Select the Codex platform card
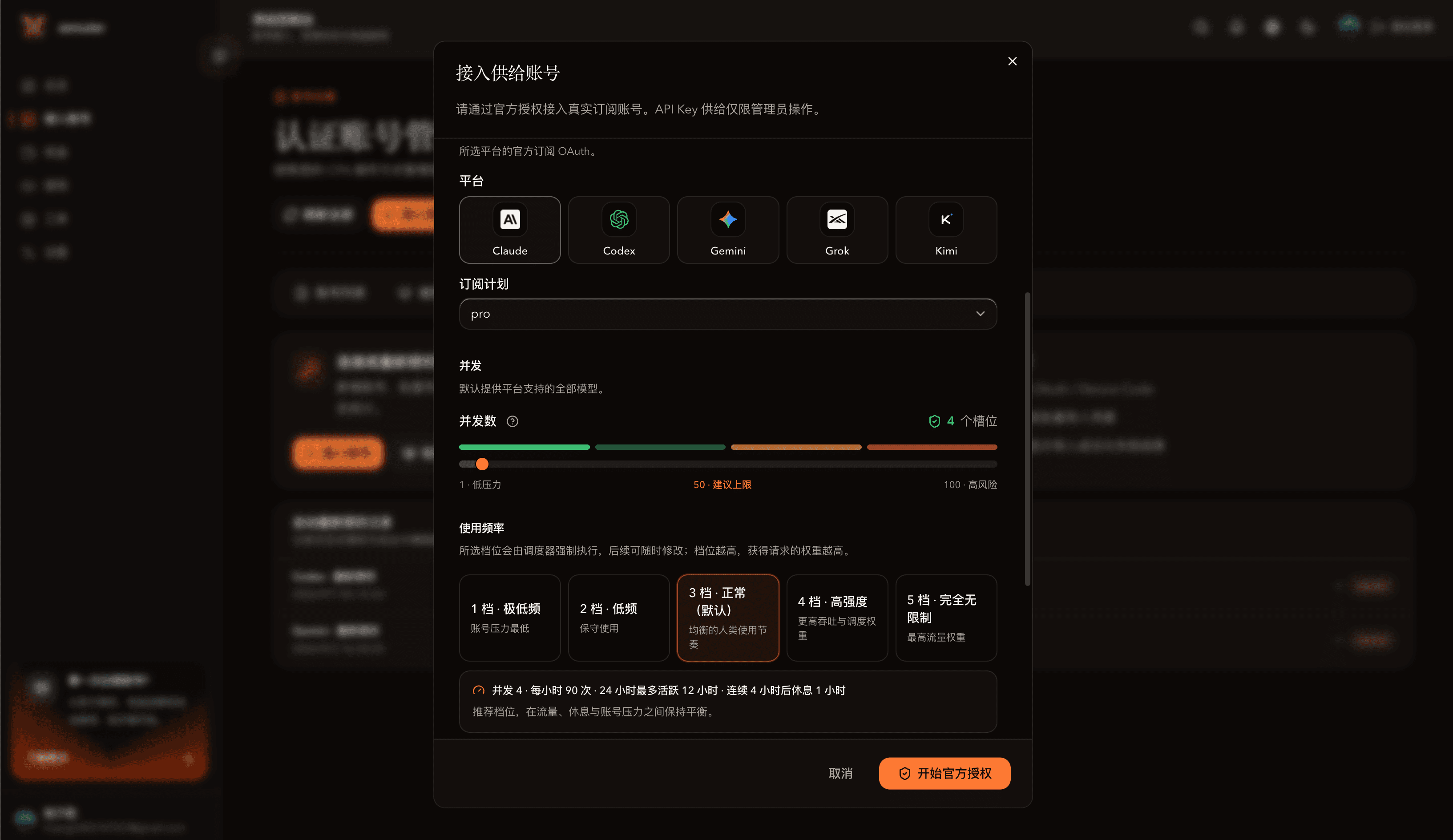This screenshot has width=1453, height=840. pyautogui.click(x=619, y=230)
